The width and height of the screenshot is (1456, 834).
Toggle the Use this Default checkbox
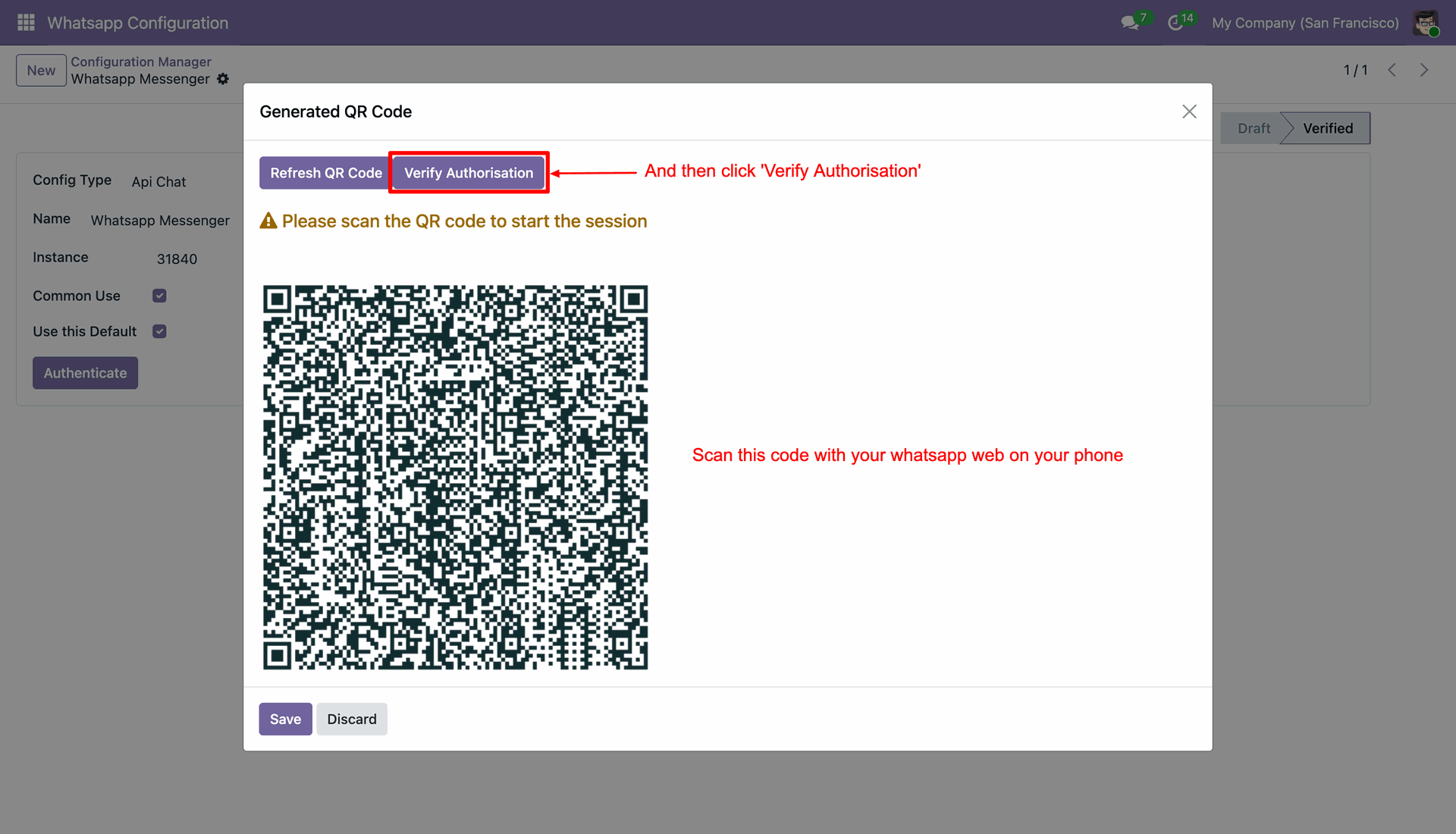tap(159, 331)
